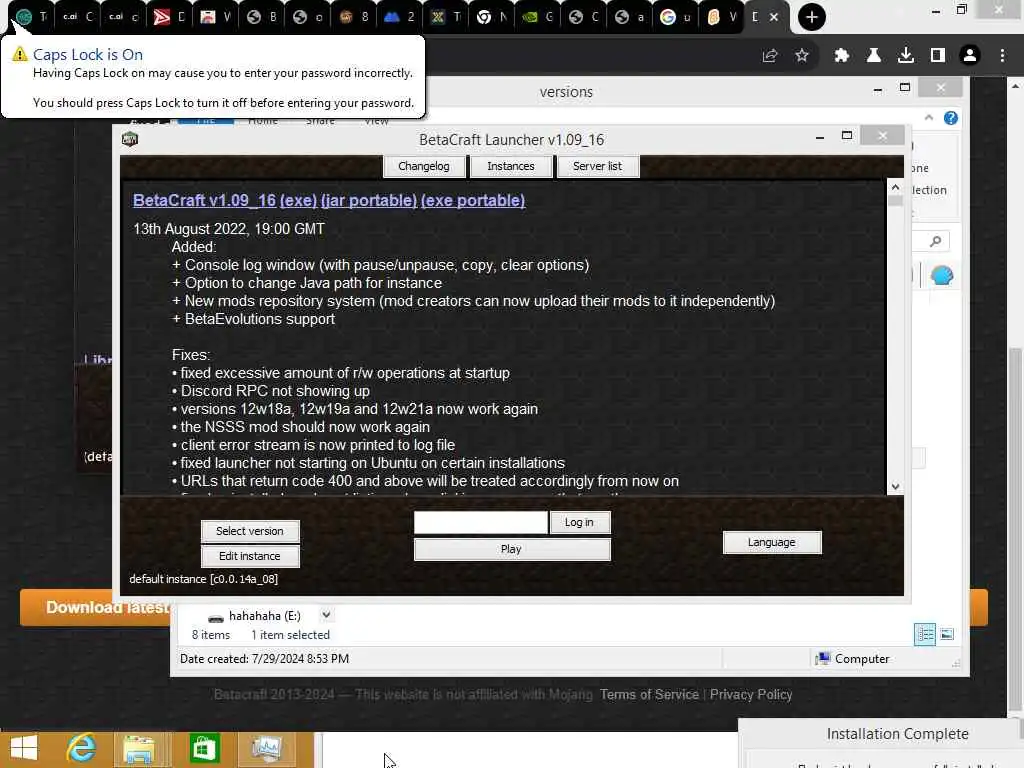
Task: Click the Log in button
Action: pyautogui.click(x=579, y=522)
